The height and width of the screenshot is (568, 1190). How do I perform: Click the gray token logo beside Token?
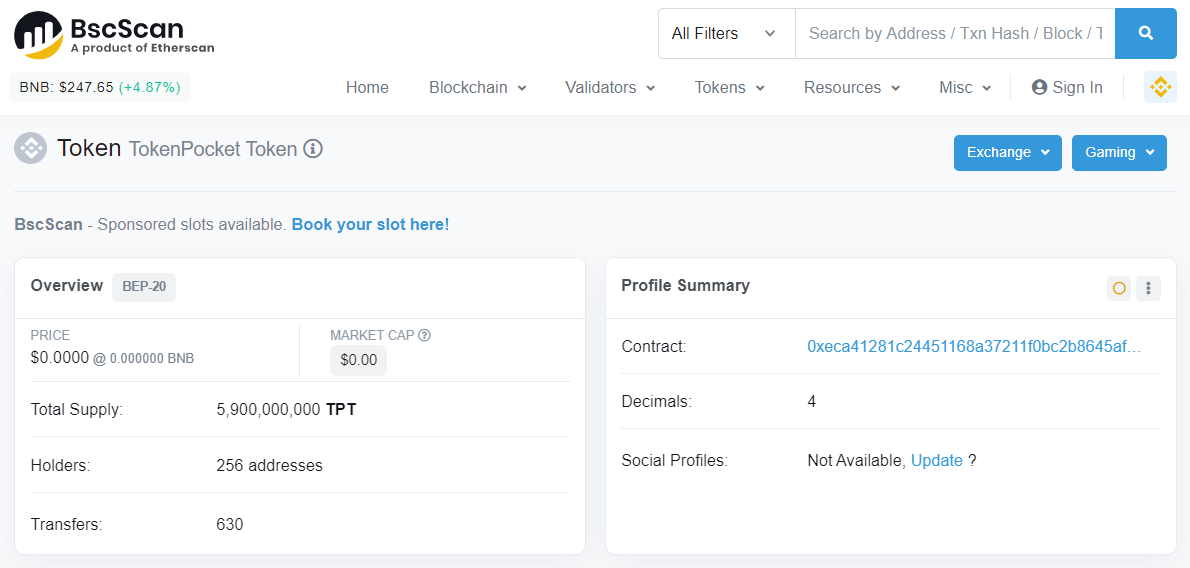click(31, 148)
